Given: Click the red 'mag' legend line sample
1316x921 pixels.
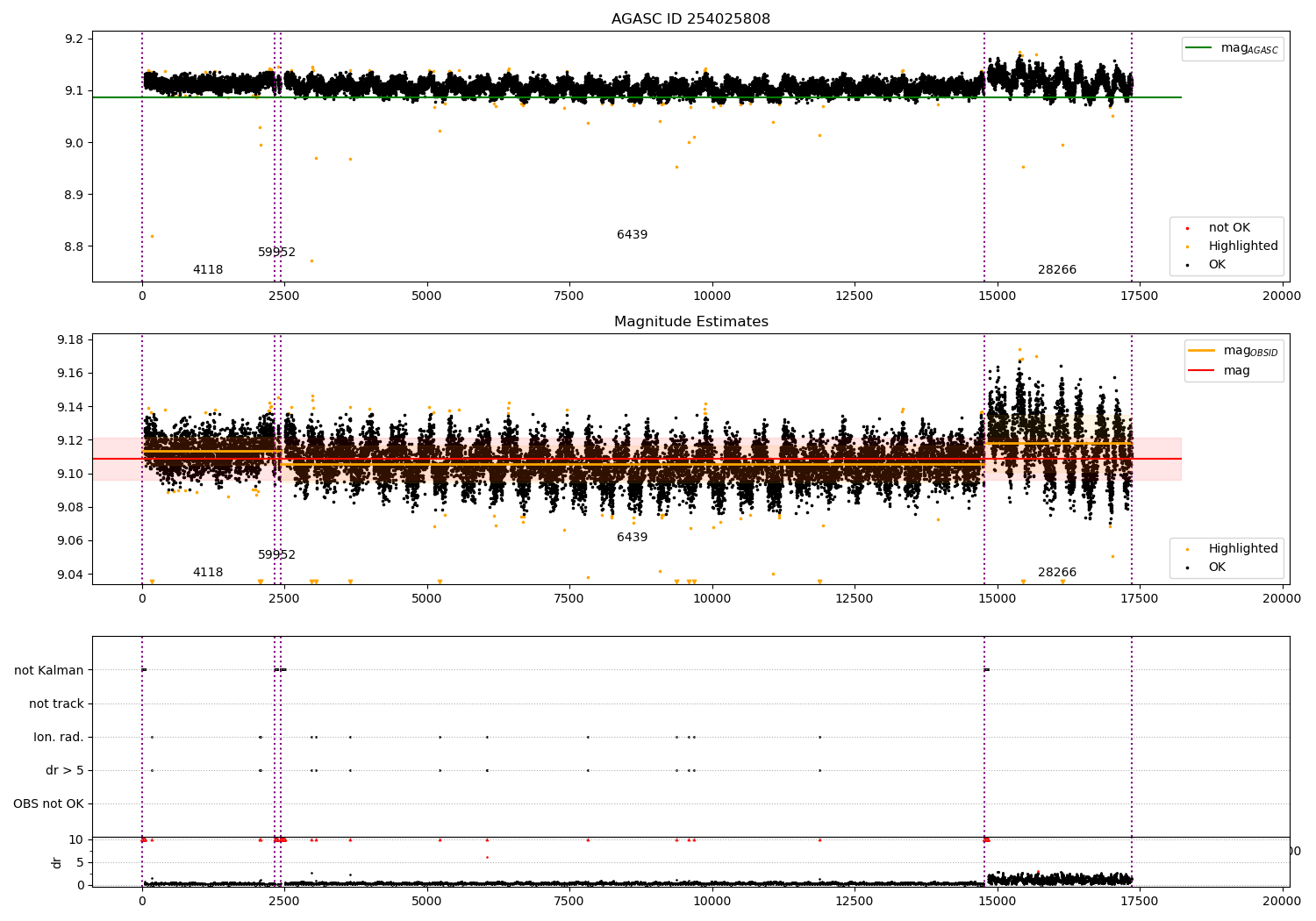Looking at the screenshot, I should coord(1202,371).
